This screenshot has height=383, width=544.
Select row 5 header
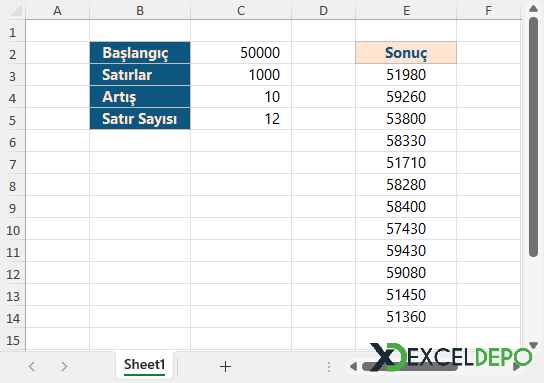coord(13,120)
